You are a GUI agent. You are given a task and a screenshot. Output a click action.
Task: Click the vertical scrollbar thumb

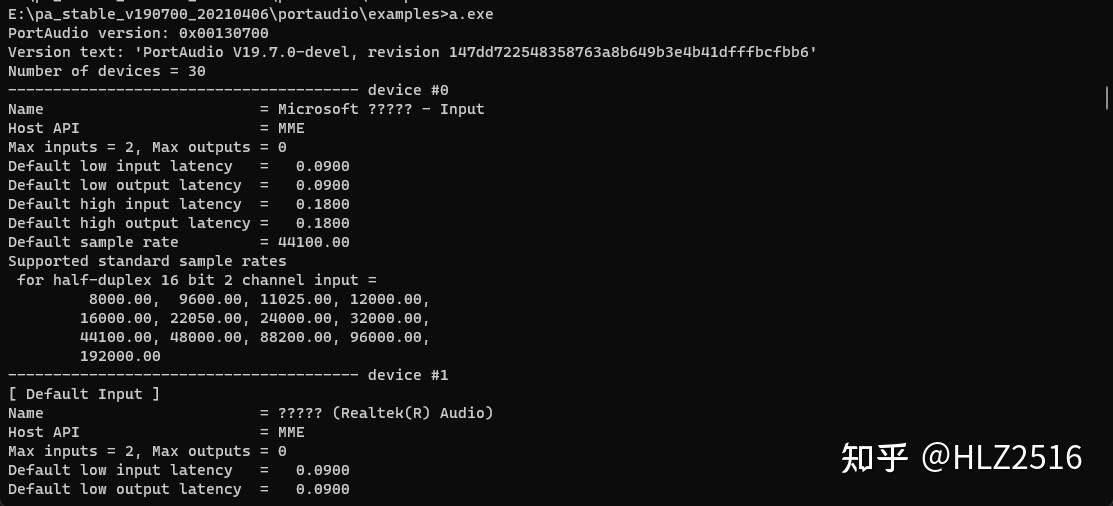tap(1107, 97)
